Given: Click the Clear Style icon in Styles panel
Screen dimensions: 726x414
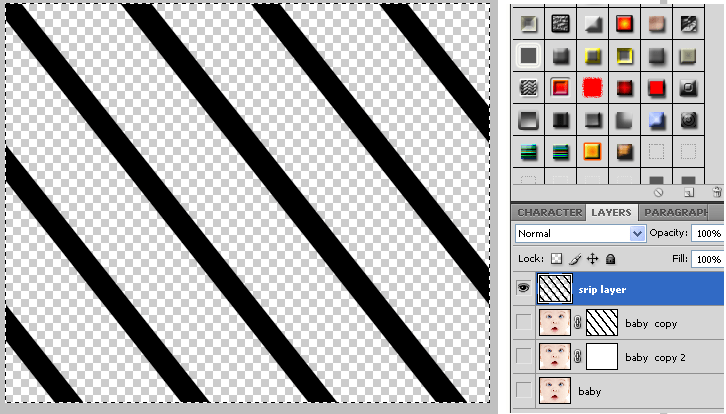Looking at the screenshot, I should point(658,192).
